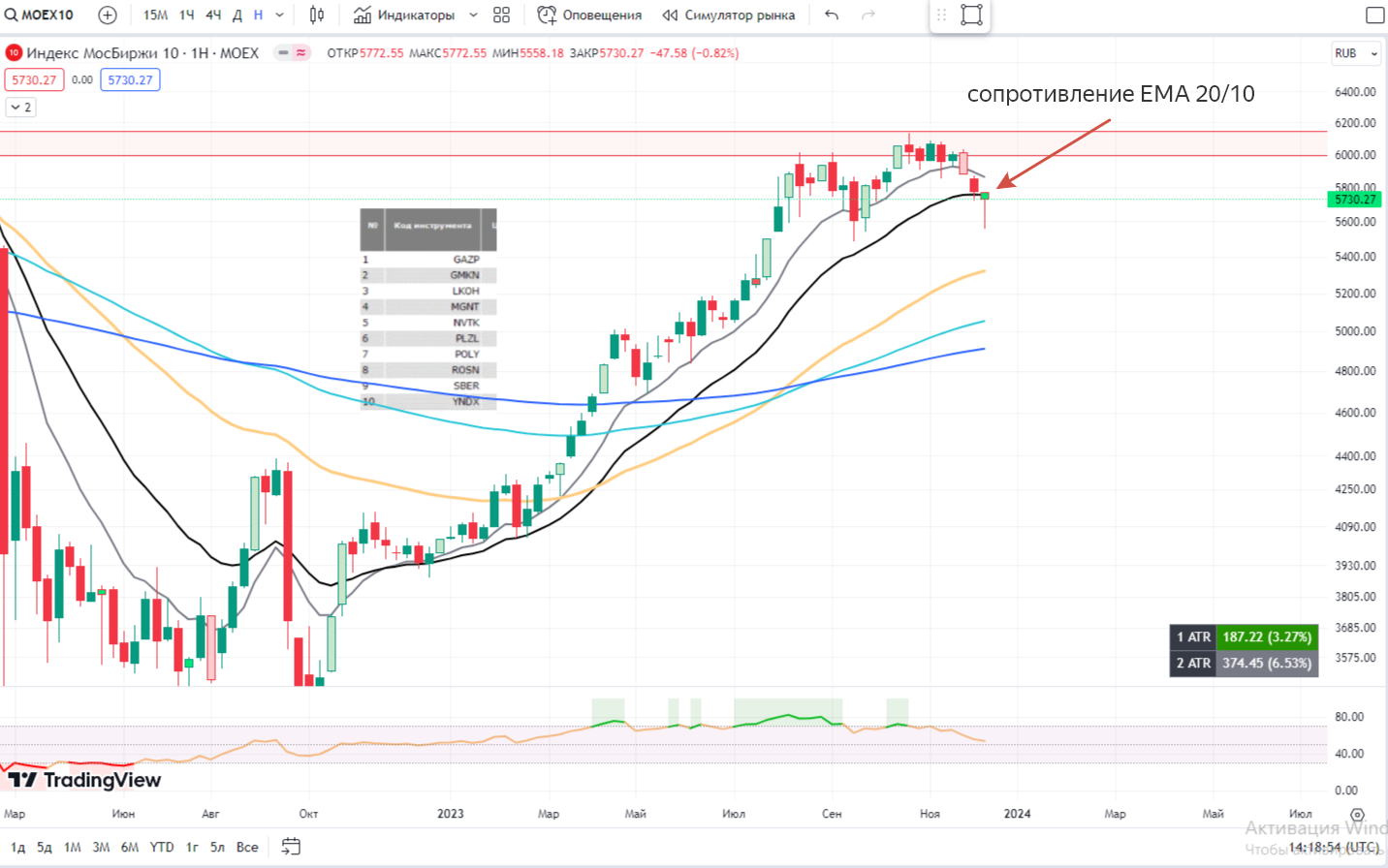Click the GMKN row in the table
The image size is (1388, 868).
tap(428, 275)
